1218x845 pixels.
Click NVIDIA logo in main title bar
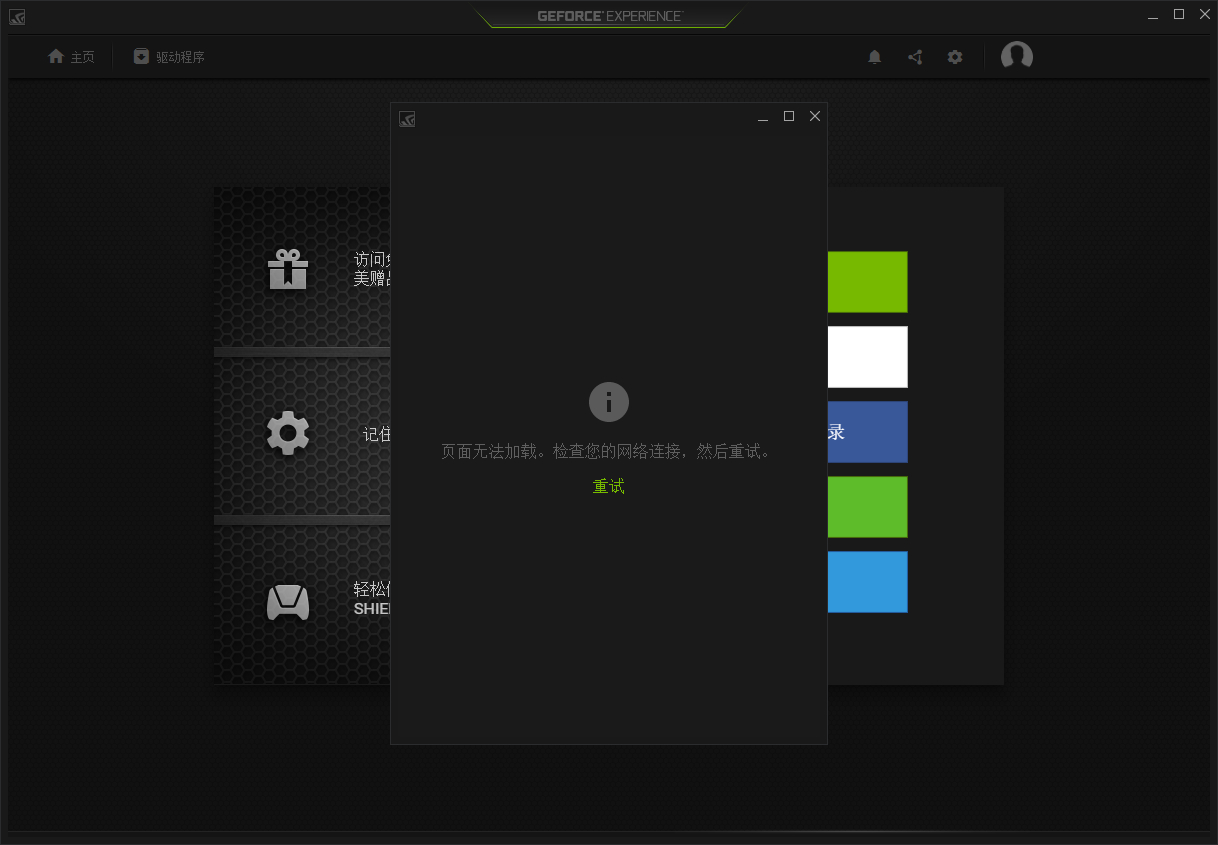point(17,17)
